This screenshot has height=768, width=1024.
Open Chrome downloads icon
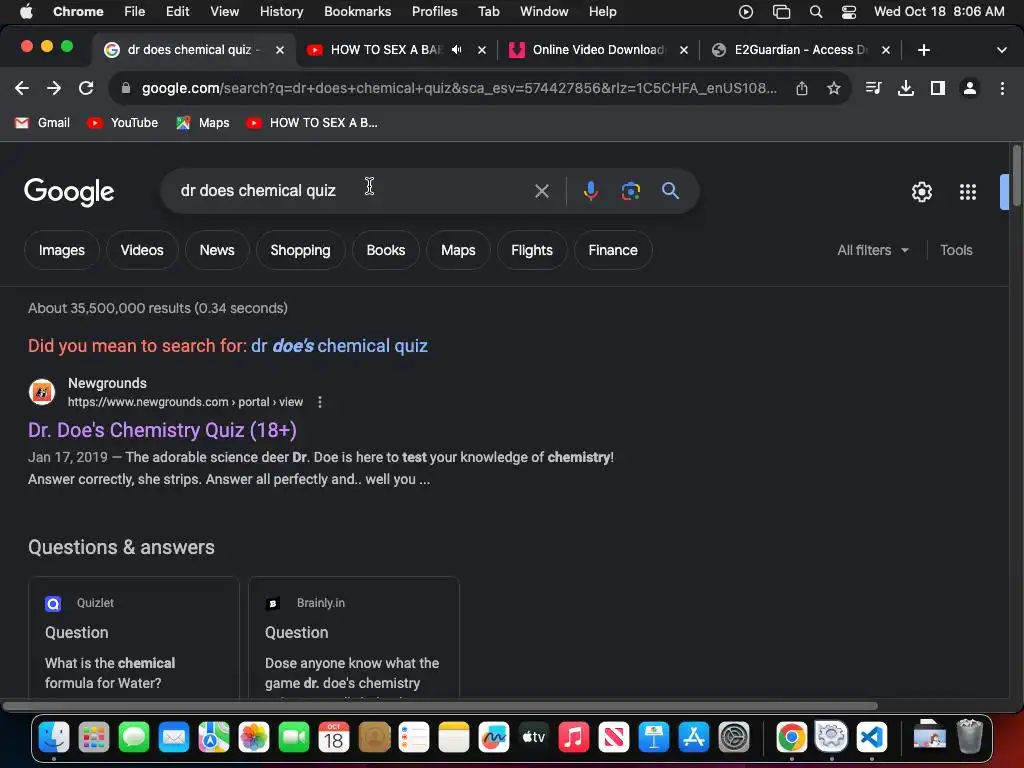(906, 88)
